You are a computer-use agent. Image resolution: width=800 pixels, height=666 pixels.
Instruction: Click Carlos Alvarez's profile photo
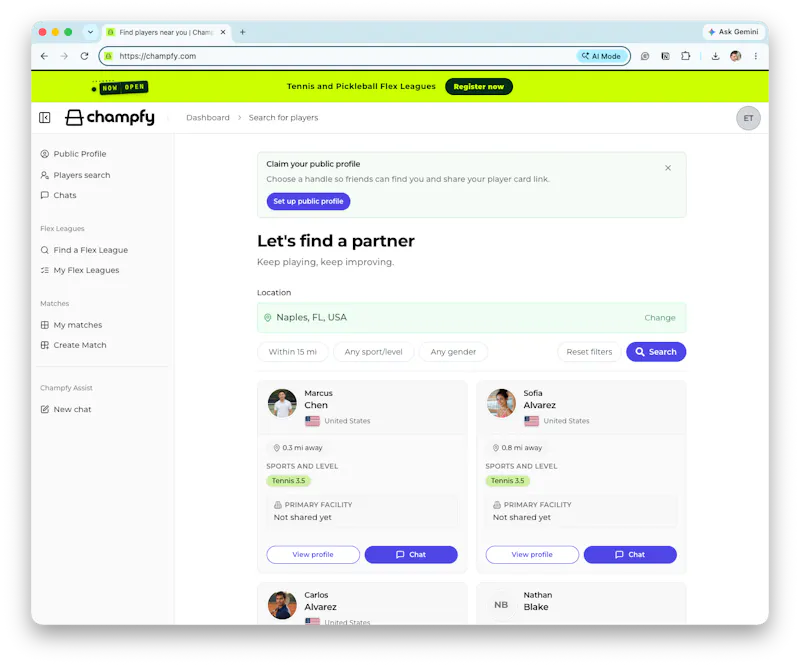(282, 605)
